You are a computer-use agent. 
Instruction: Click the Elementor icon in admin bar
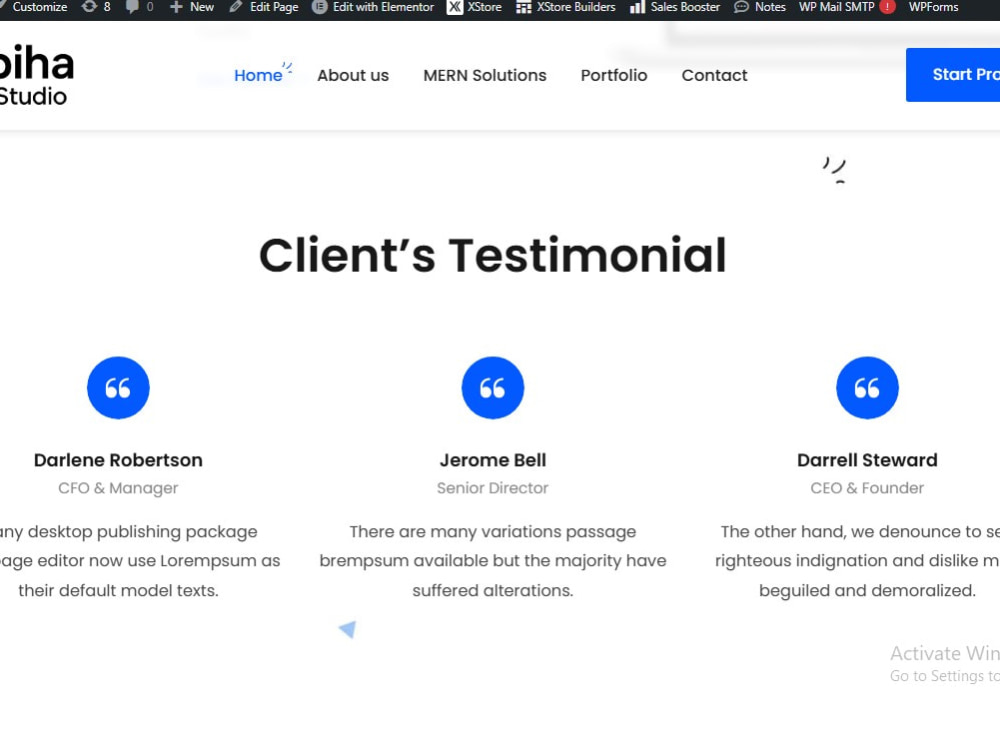320,7
